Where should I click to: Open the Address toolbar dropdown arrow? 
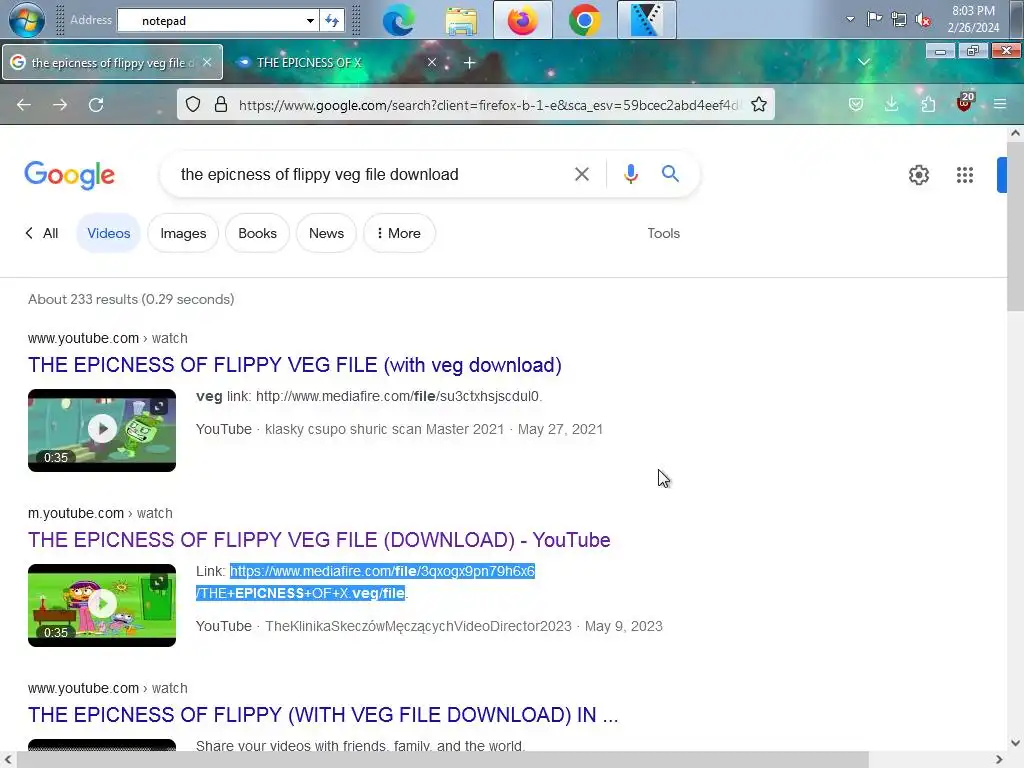pyautogui.click(x=310, y=20)
